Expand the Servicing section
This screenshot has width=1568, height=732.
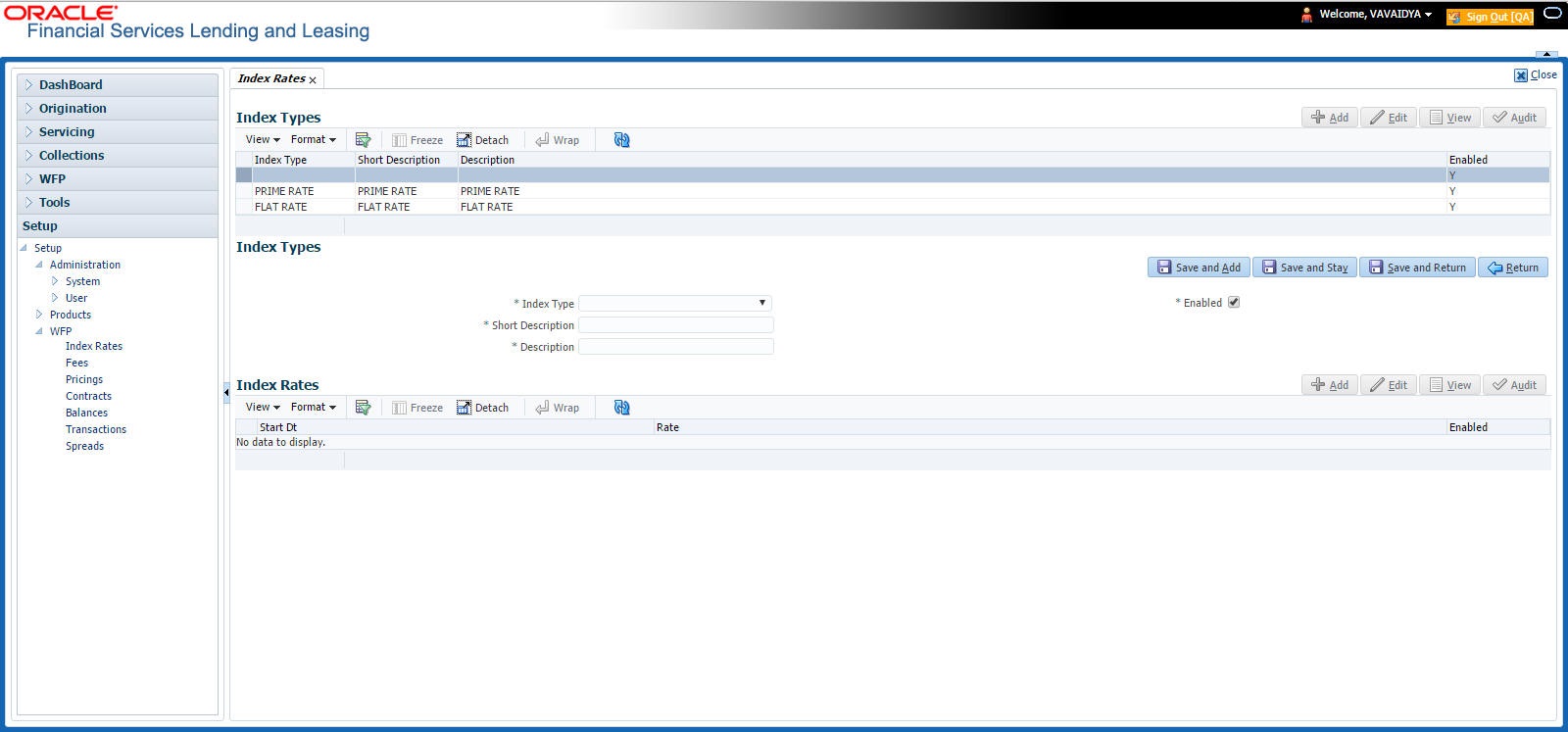coord(118,132)
